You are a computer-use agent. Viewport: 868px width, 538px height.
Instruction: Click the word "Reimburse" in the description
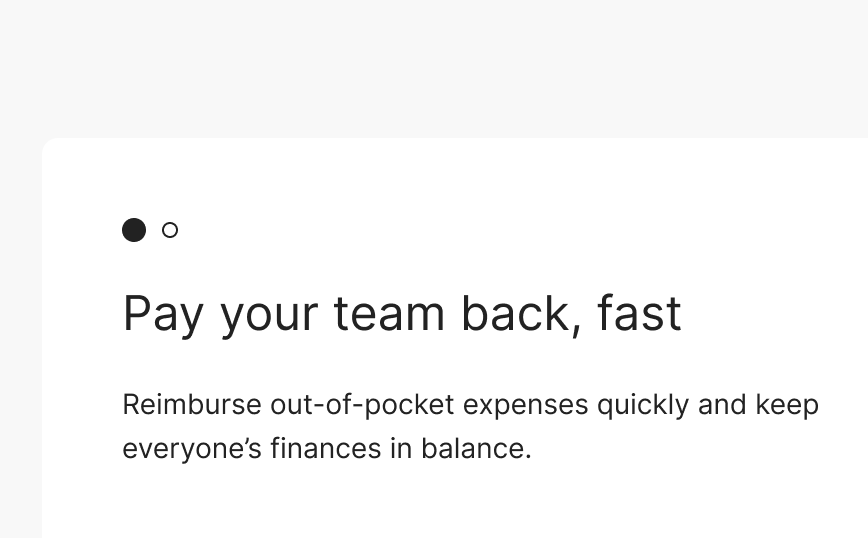point(191,405)
